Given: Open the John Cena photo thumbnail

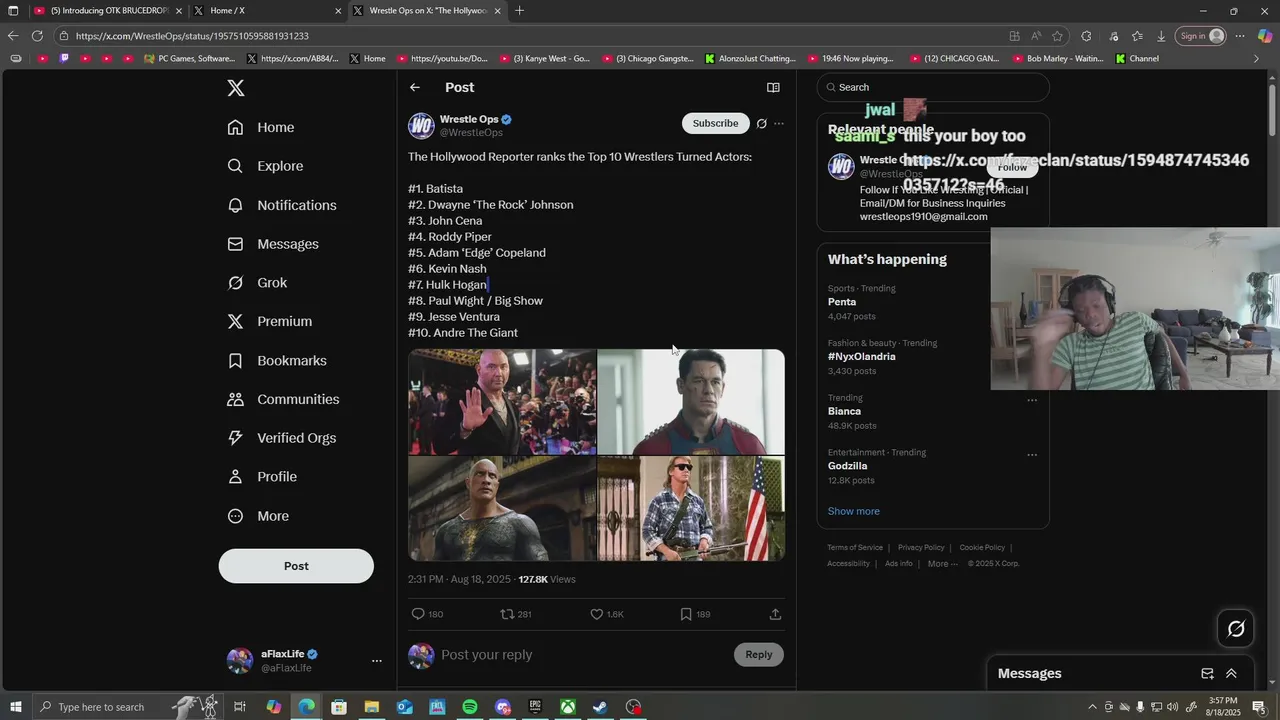Looking at the screenshot, I should (691, 401).
